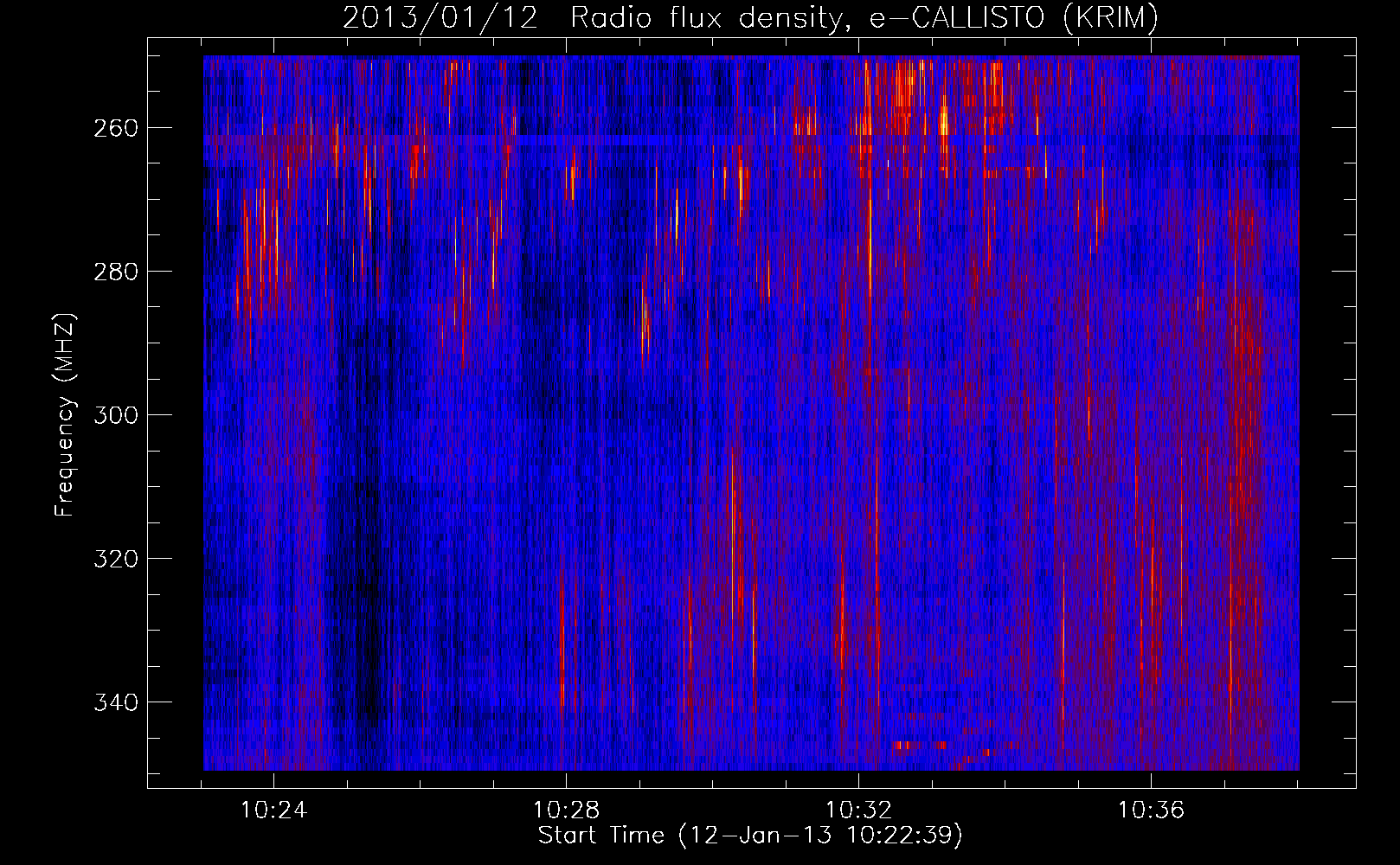
Task: Click the 260 frequency tick label
Action: pos(115,128)
